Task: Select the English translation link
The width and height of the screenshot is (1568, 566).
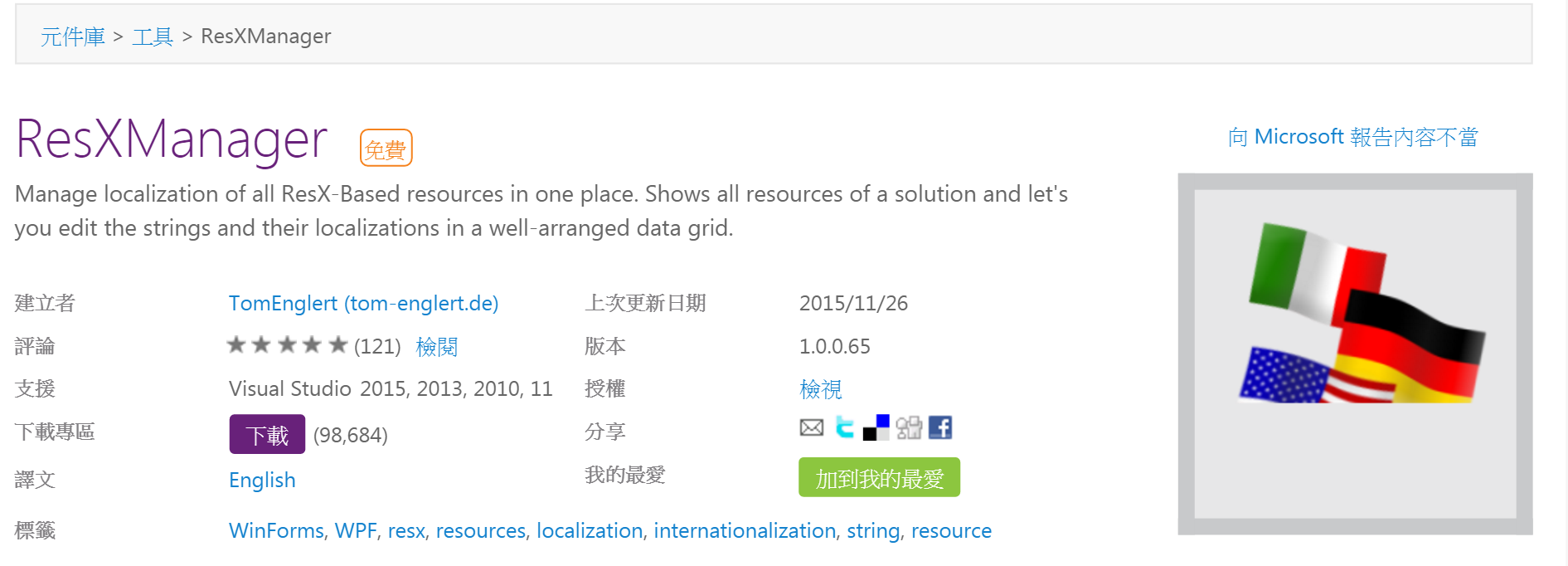Action: (262, 480)
